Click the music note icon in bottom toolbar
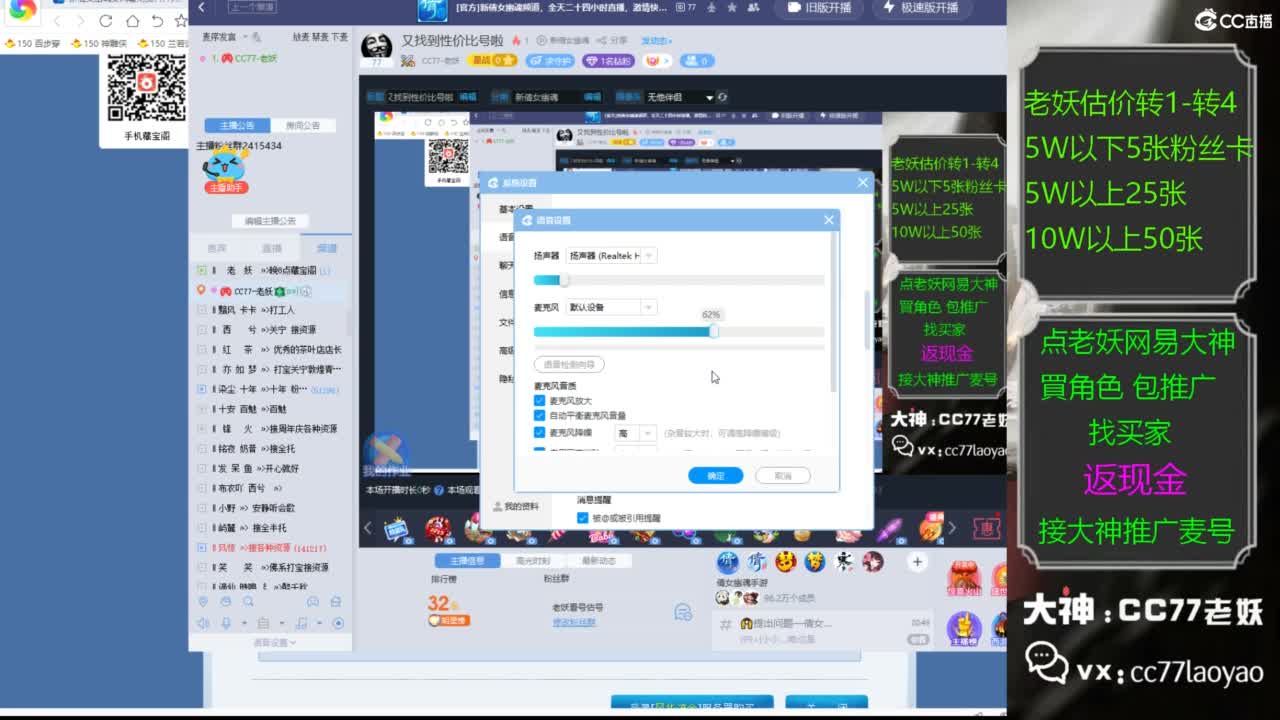 (x=300, y=622)
